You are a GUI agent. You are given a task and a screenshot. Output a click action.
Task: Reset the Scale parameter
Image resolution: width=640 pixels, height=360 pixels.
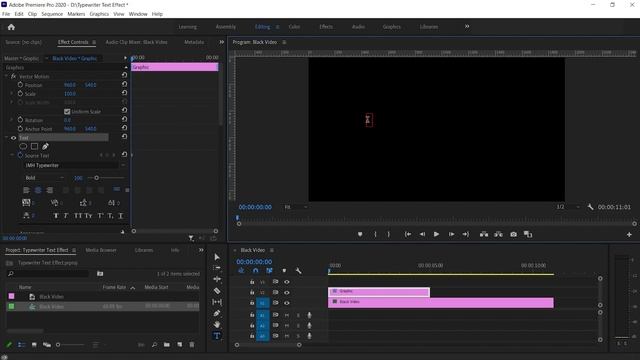point(124,93)
